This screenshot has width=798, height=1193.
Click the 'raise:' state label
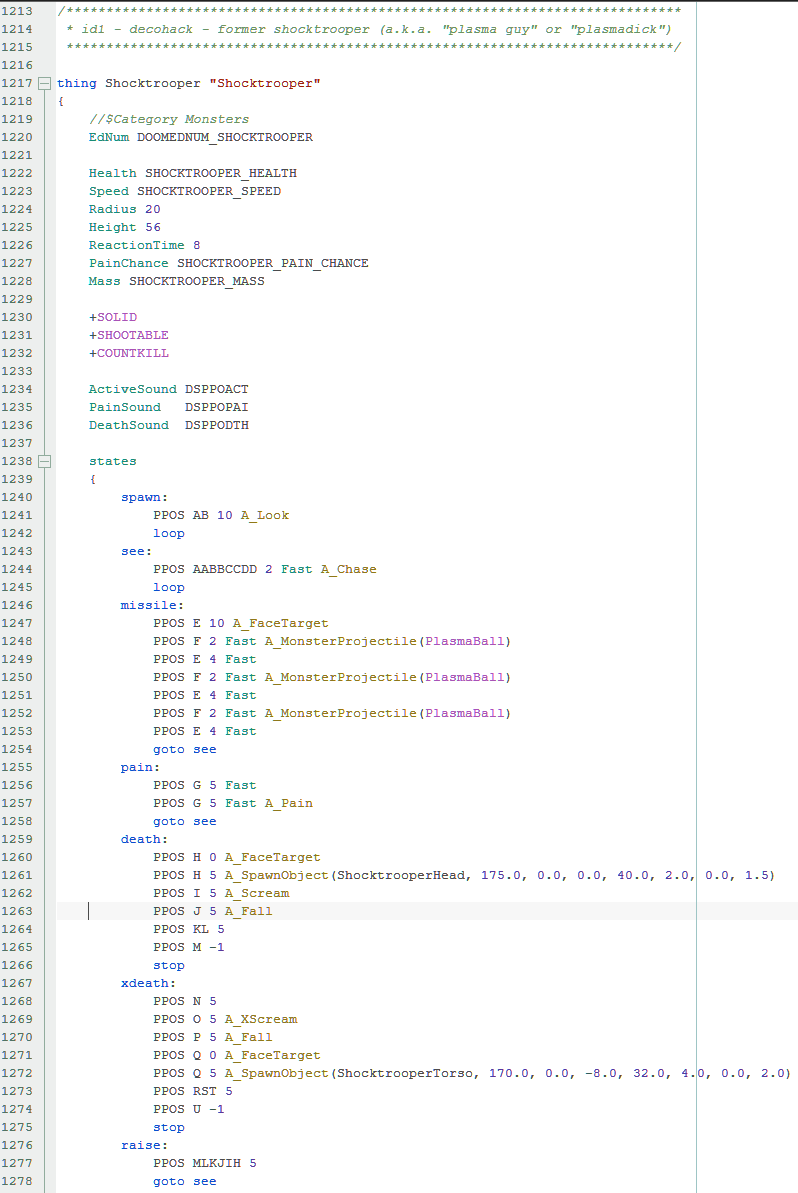pyautogui.click(x=145, y=1146)
